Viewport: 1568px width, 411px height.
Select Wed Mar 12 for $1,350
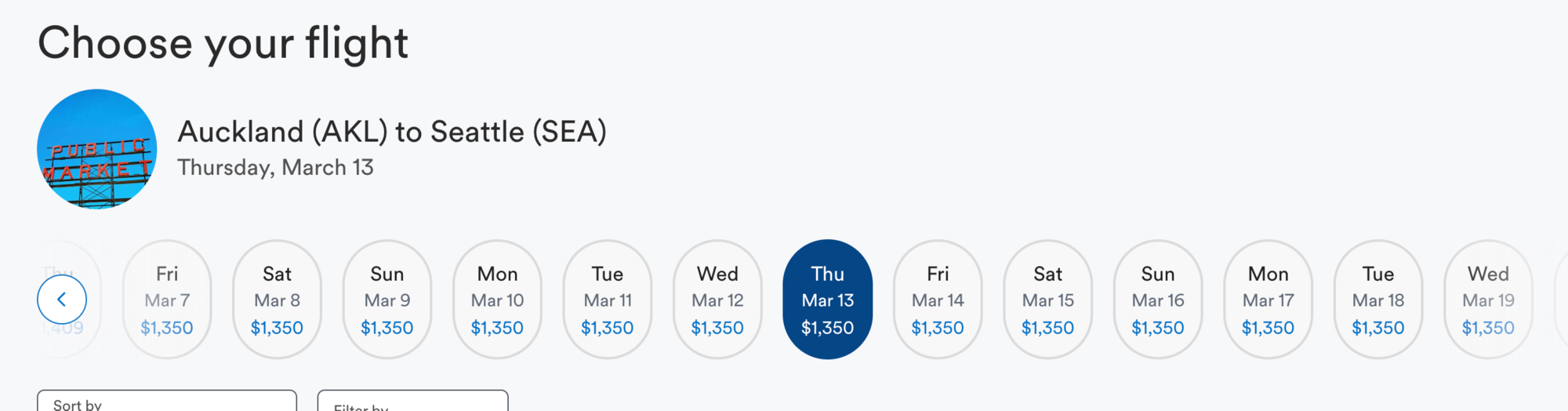[x=717, y=300]
